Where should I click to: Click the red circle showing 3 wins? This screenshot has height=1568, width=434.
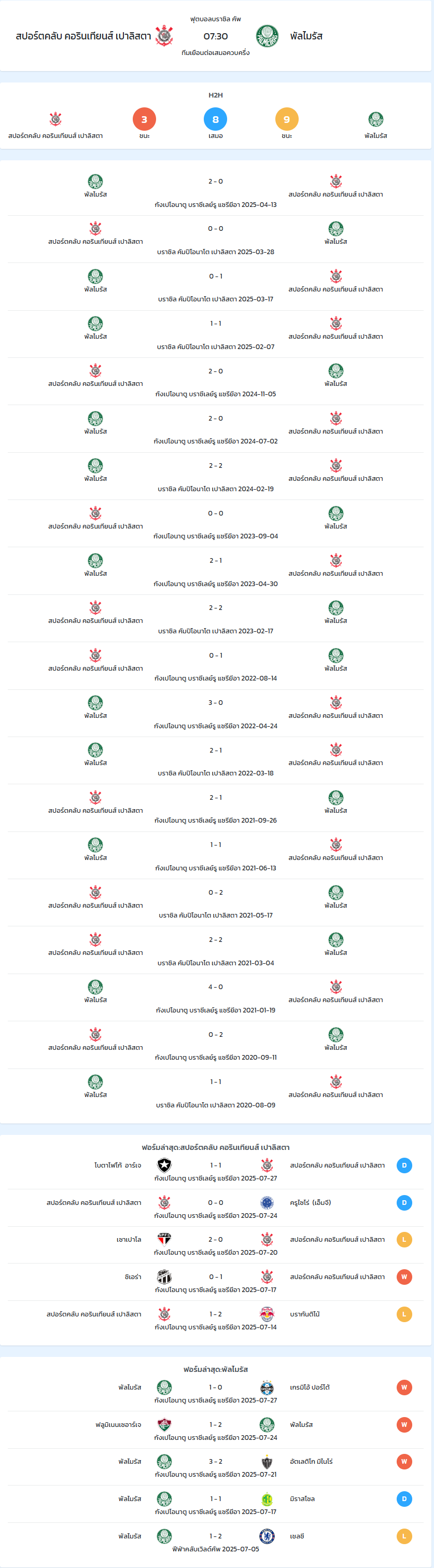click(x=144, y=119)
